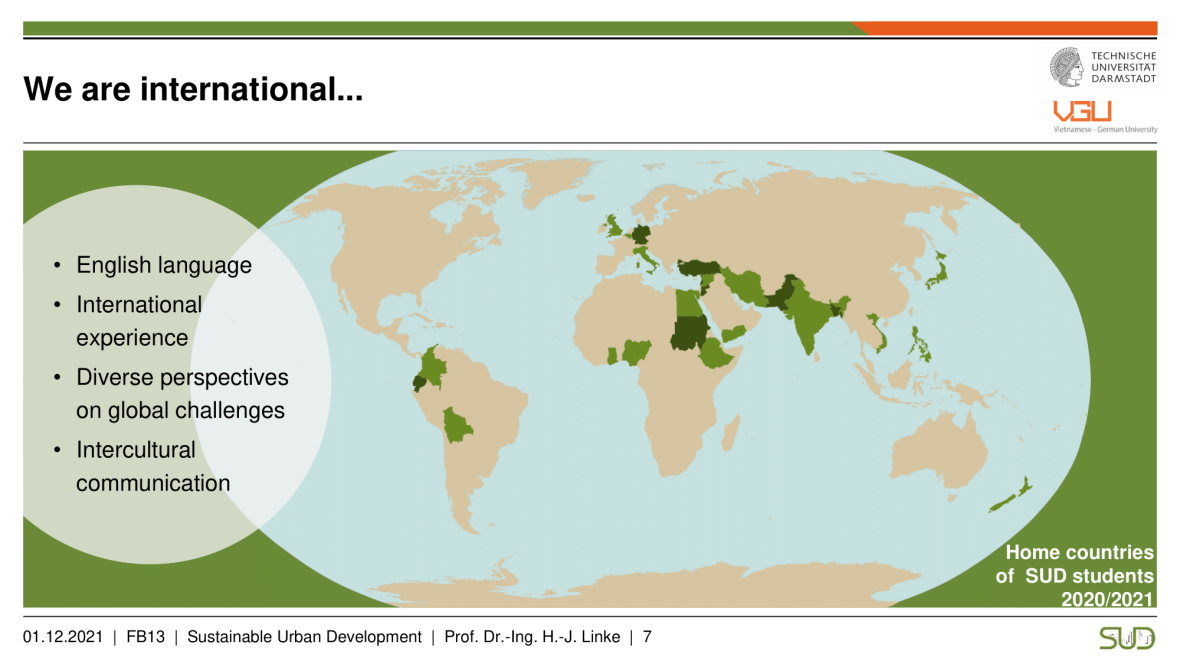Viewport: 1180px width, 664px height.
Task: Click the SUD logo in the bottom corner
Action: click(1127, 638)
